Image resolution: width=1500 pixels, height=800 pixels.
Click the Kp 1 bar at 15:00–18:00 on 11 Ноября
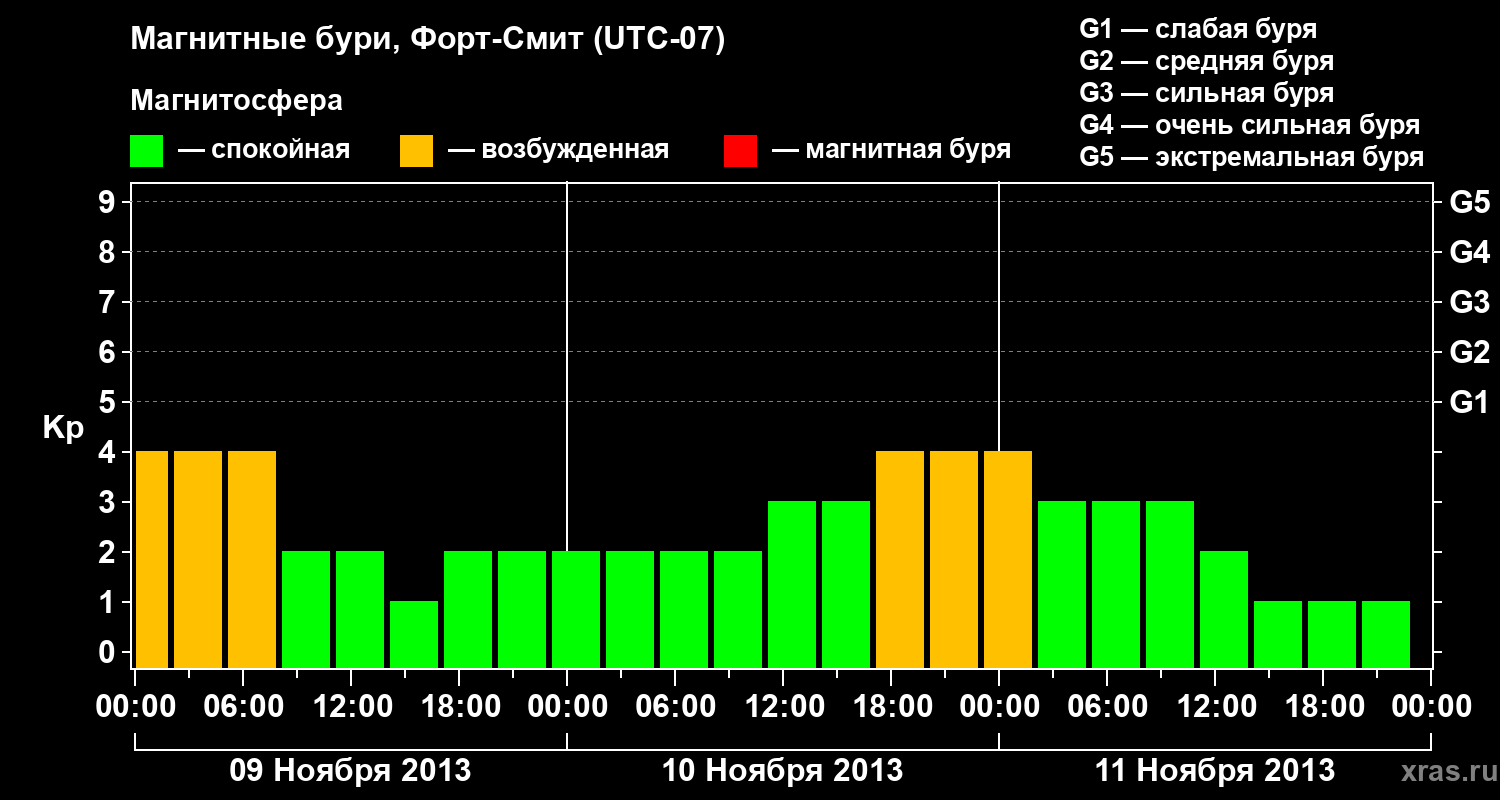click(1278, 634)
